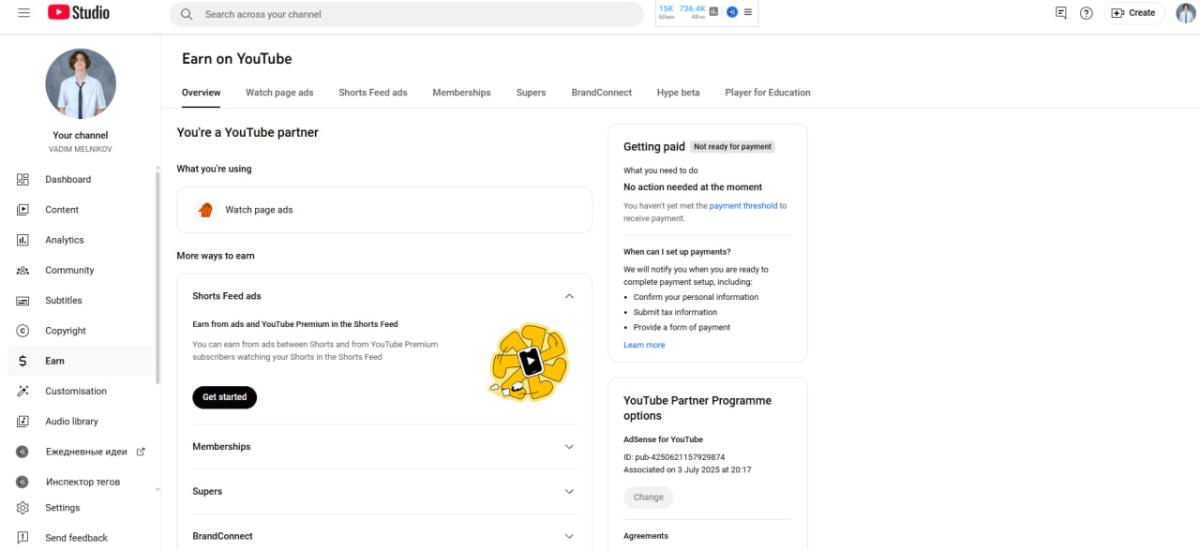
Task: Open the extension stats chart icon
Action: pos(714,12)
